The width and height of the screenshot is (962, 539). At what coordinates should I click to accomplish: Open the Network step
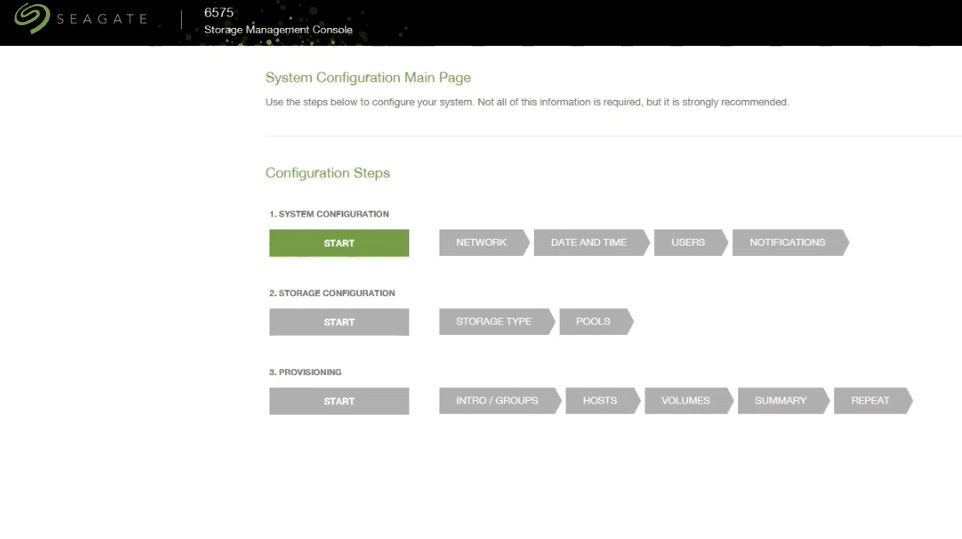[x=483, y=242]
